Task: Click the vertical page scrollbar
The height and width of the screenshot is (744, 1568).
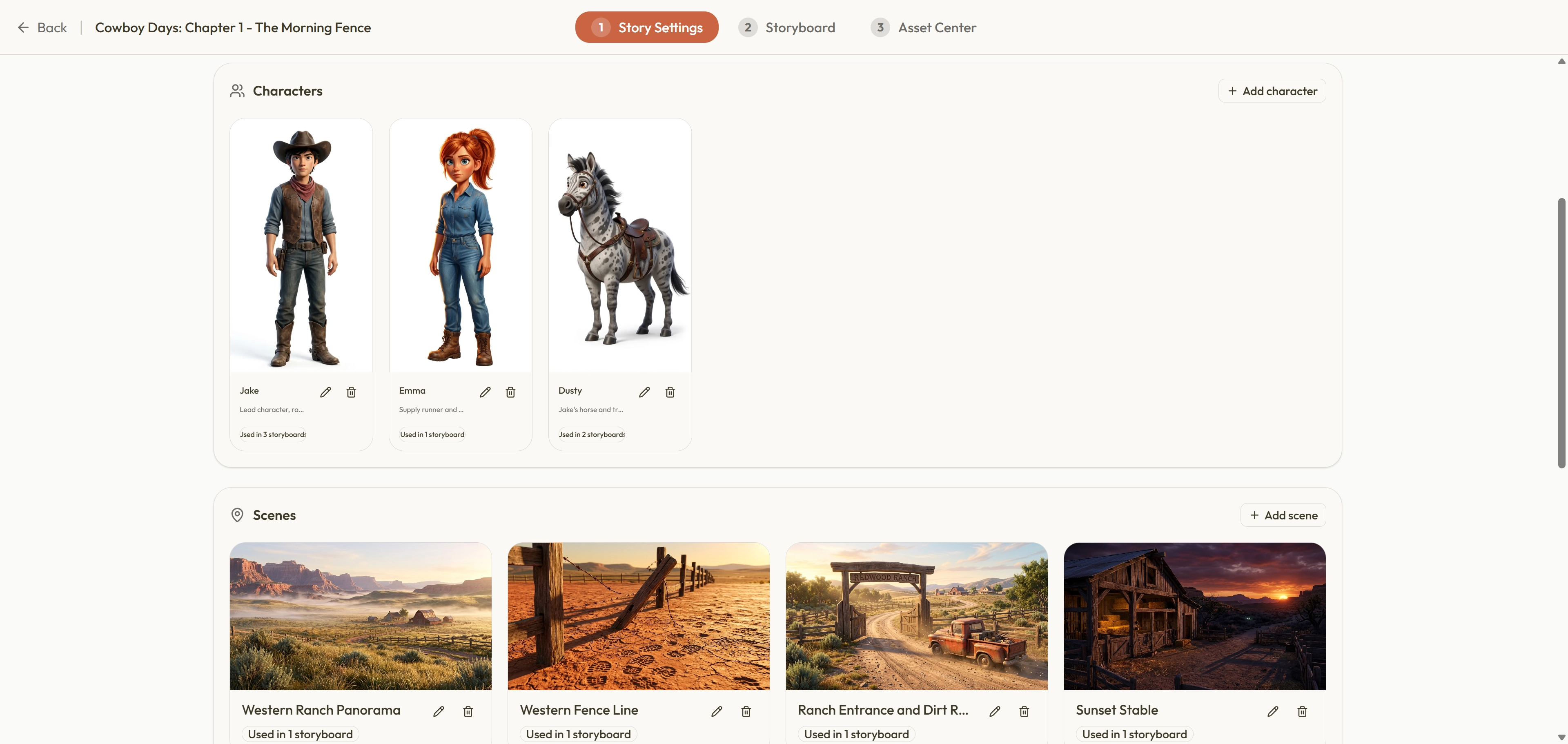Action: [x=1561, y=332]
